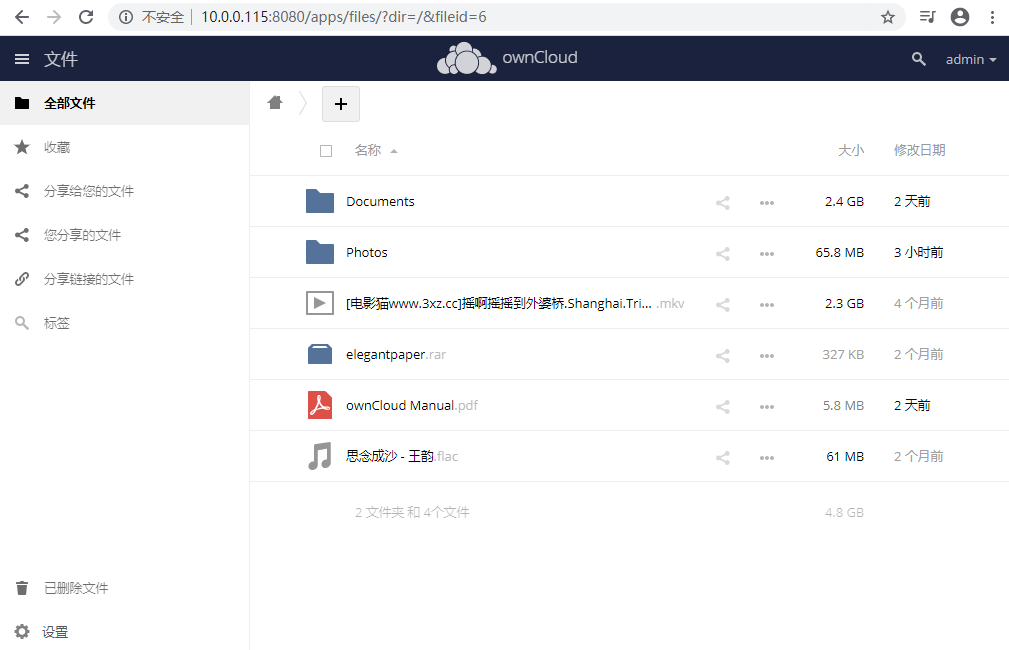Open the hamburger app menu
Image resolution: width=1009 pixels, height=650 pixels.
tap(22, 59)
